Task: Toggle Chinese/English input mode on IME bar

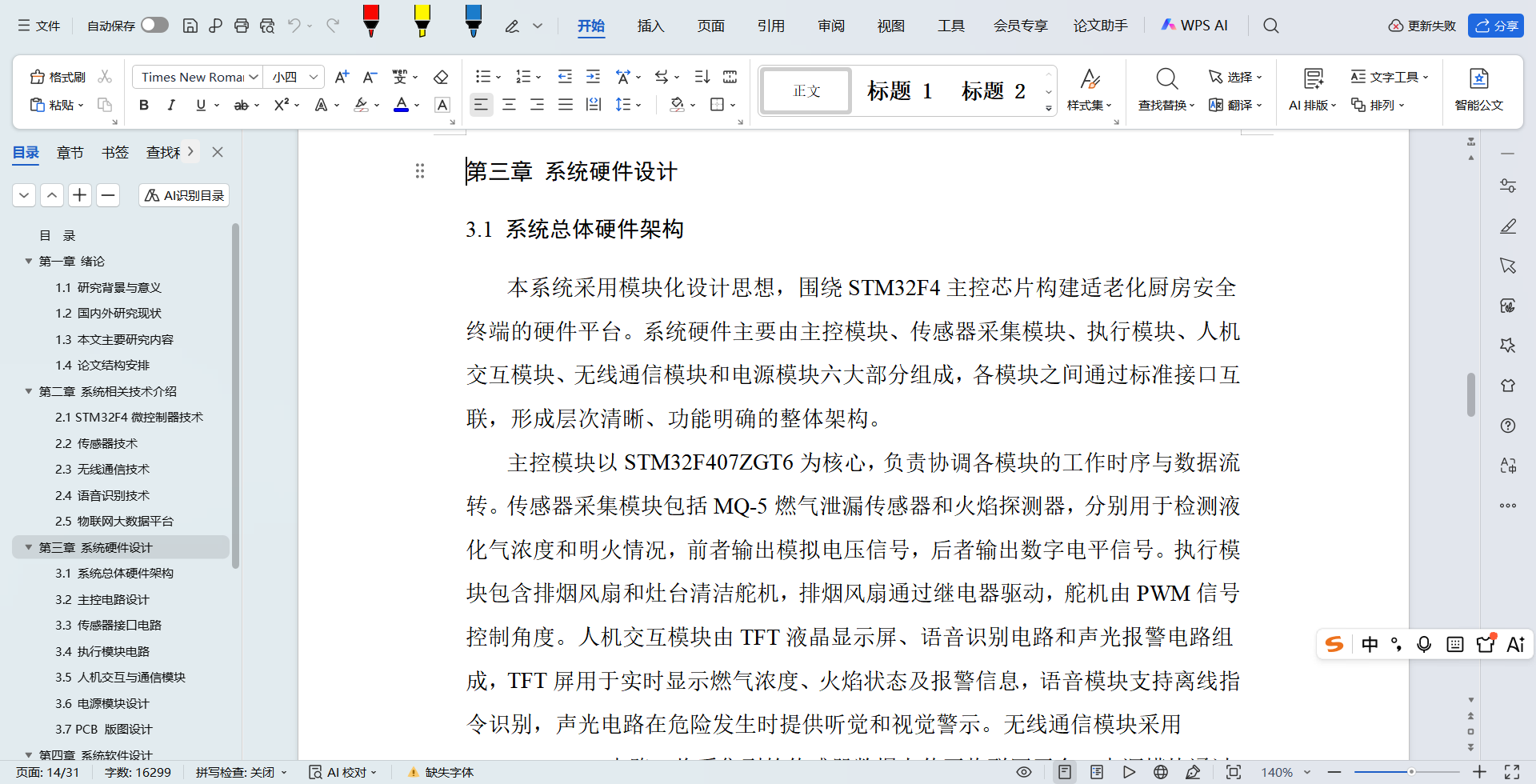Action: 1370,645
